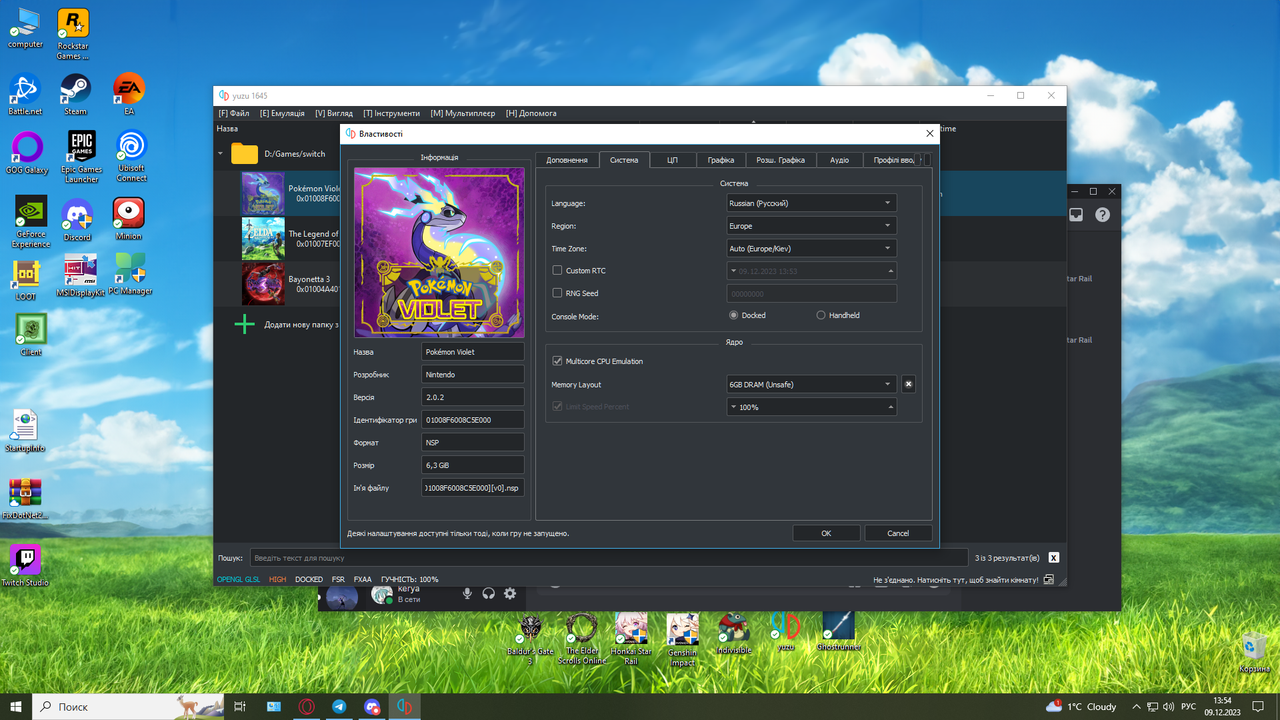This screenshot has height=720, width=1280.
Task: Open Ubisoft Connect desktop shortcut
Action: [x=131, y=156]
